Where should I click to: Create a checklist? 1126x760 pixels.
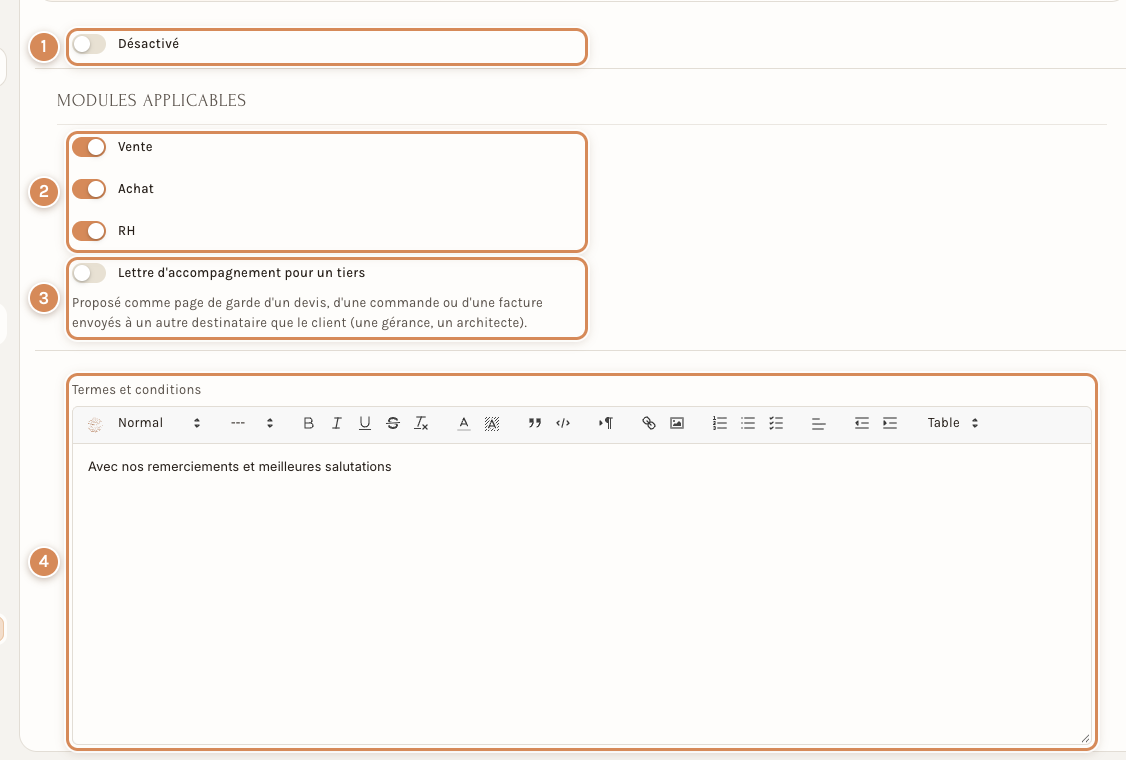[776, 423]
